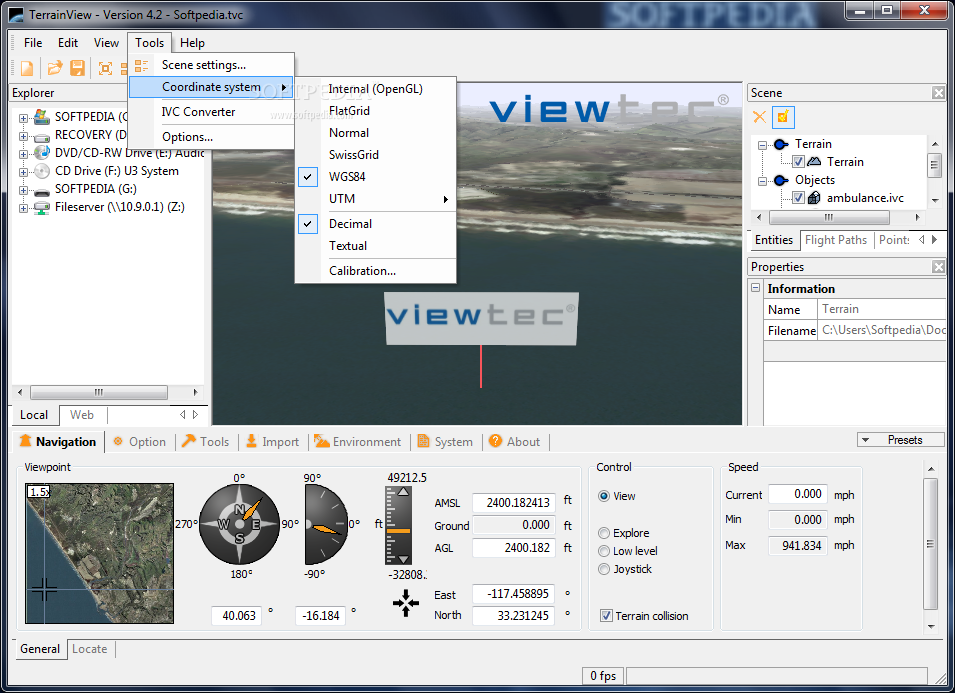Uncheck the ambulance.ivc visibility checkbox
Screen dimensions: 955x693
tap(798, 198)
